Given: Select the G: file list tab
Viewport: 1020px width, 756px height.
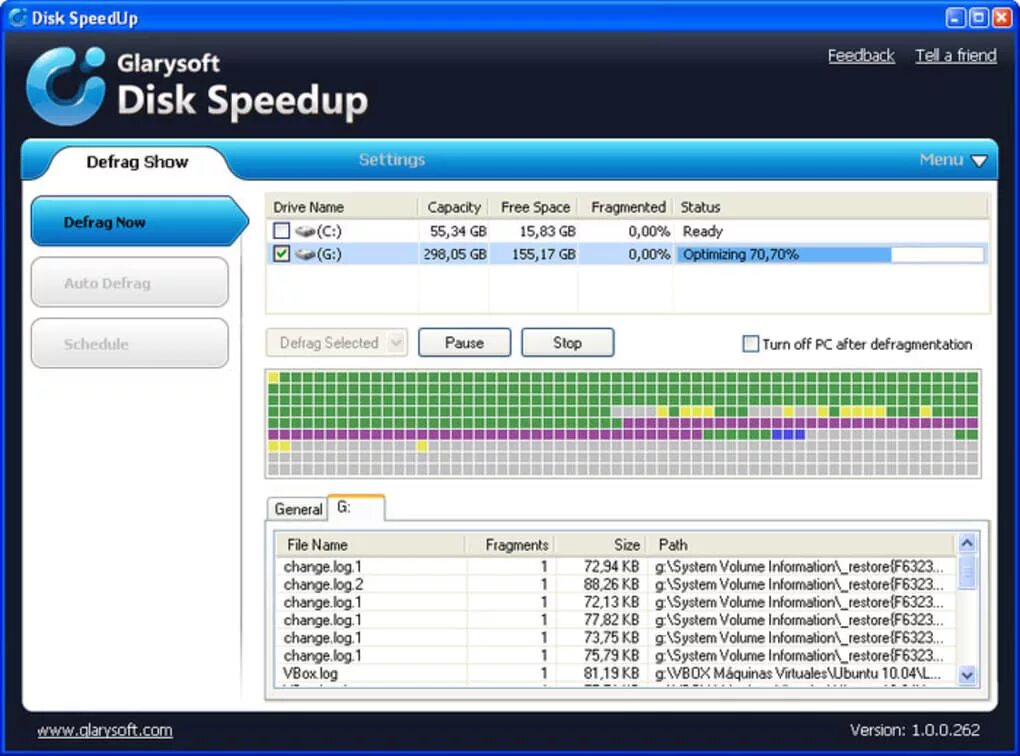Looking at the screenshot, I should [356, 507].
